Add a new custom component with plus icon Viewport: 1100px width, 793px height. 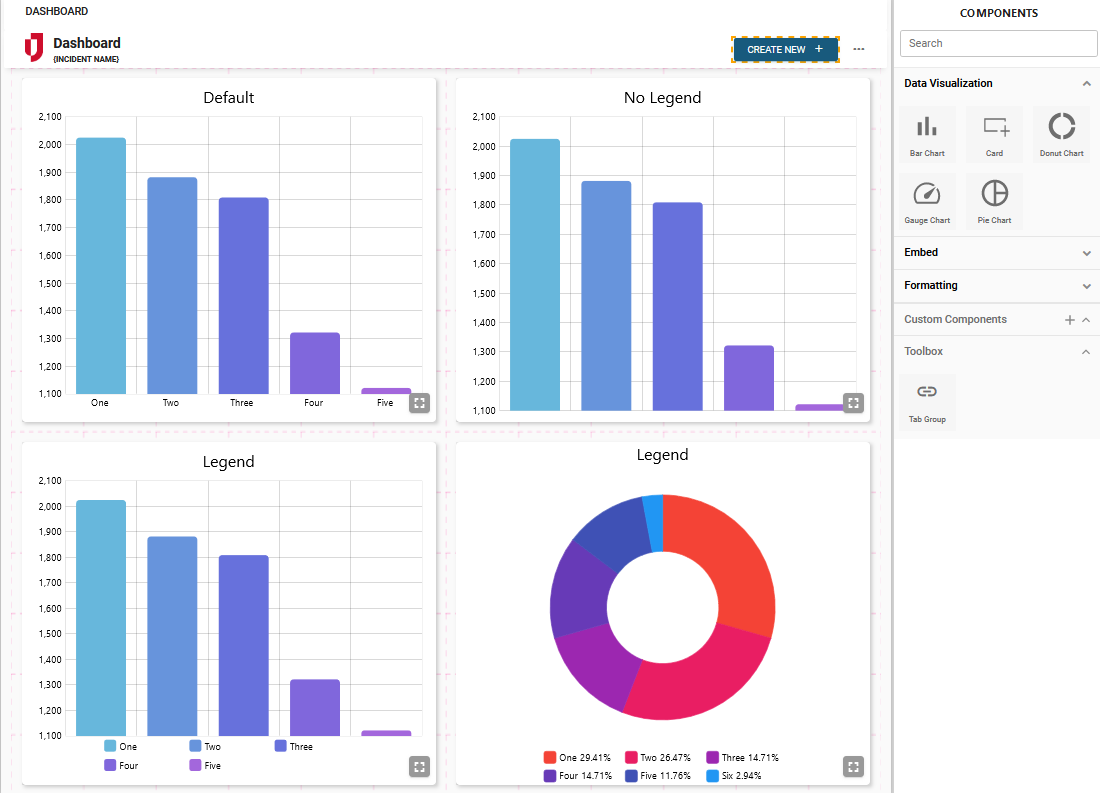click(1069, 320)
